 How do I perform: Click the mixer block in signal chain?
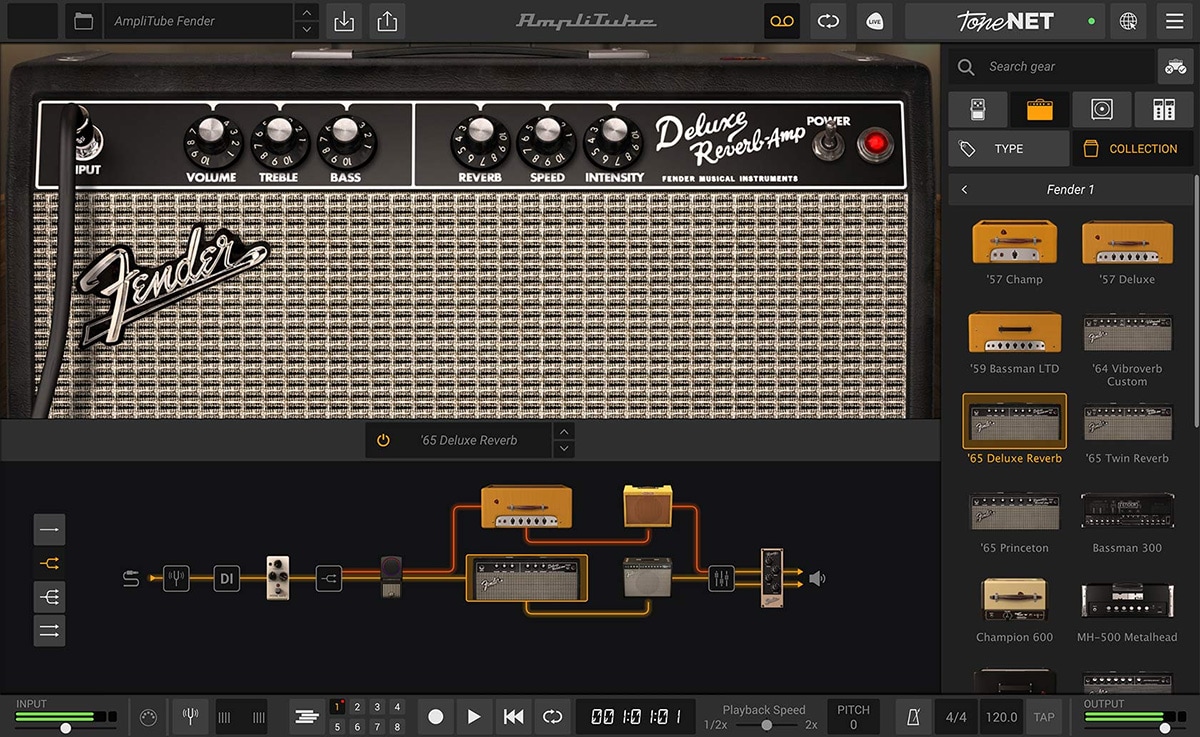coord(721,578)
